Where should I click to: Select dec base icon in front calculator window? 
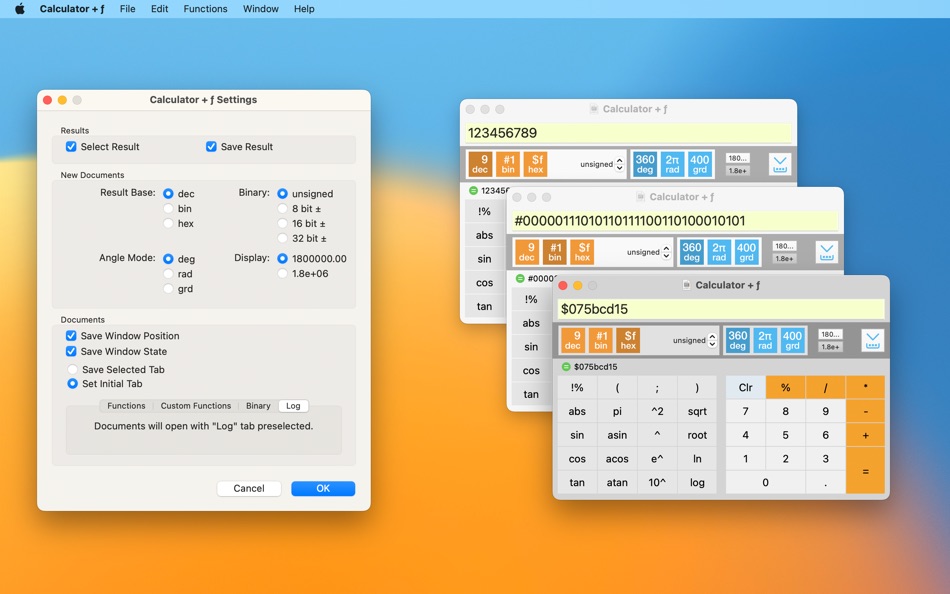573,340
